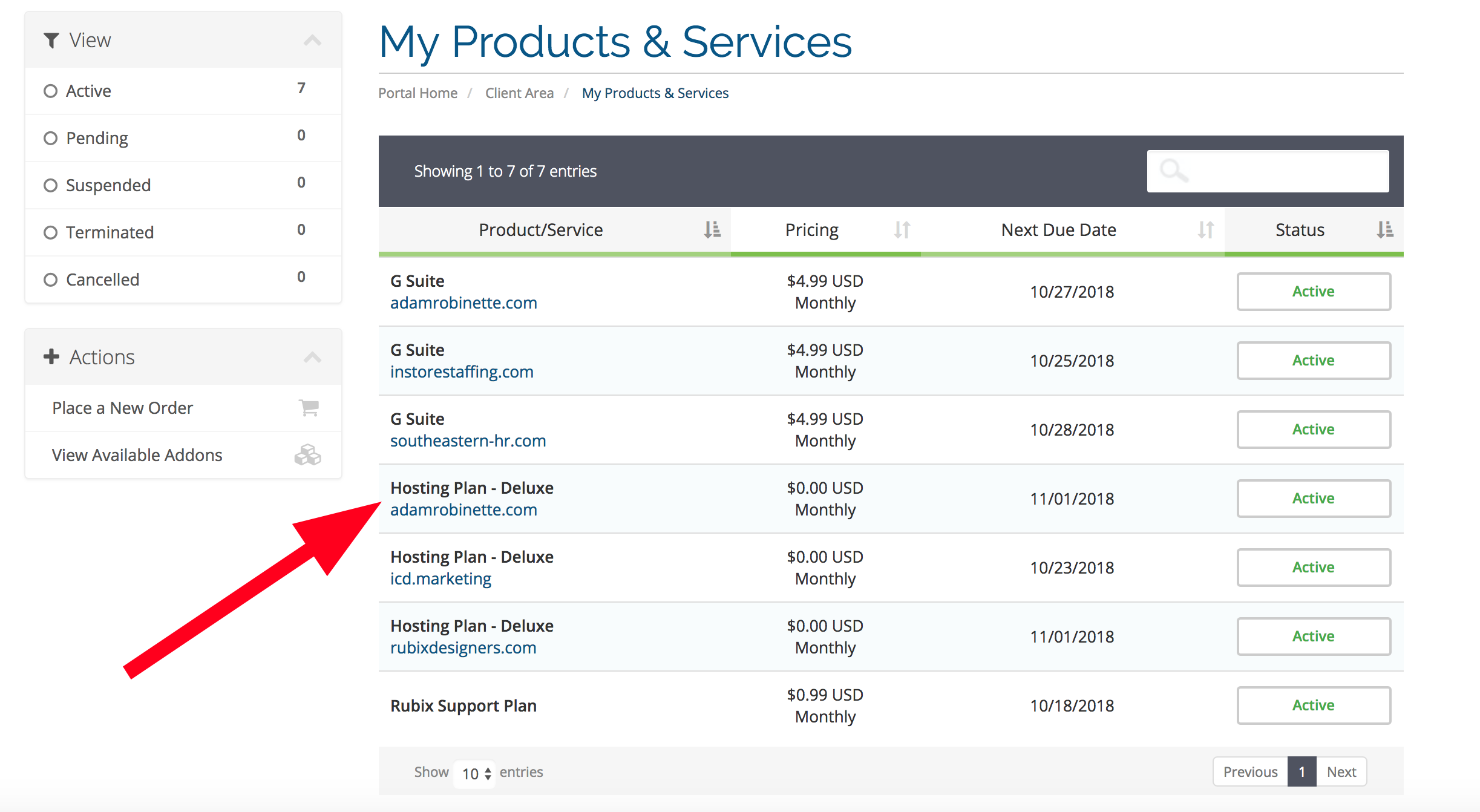
Task: Click the Next pagination button
Action: (x=1341, y=772)
